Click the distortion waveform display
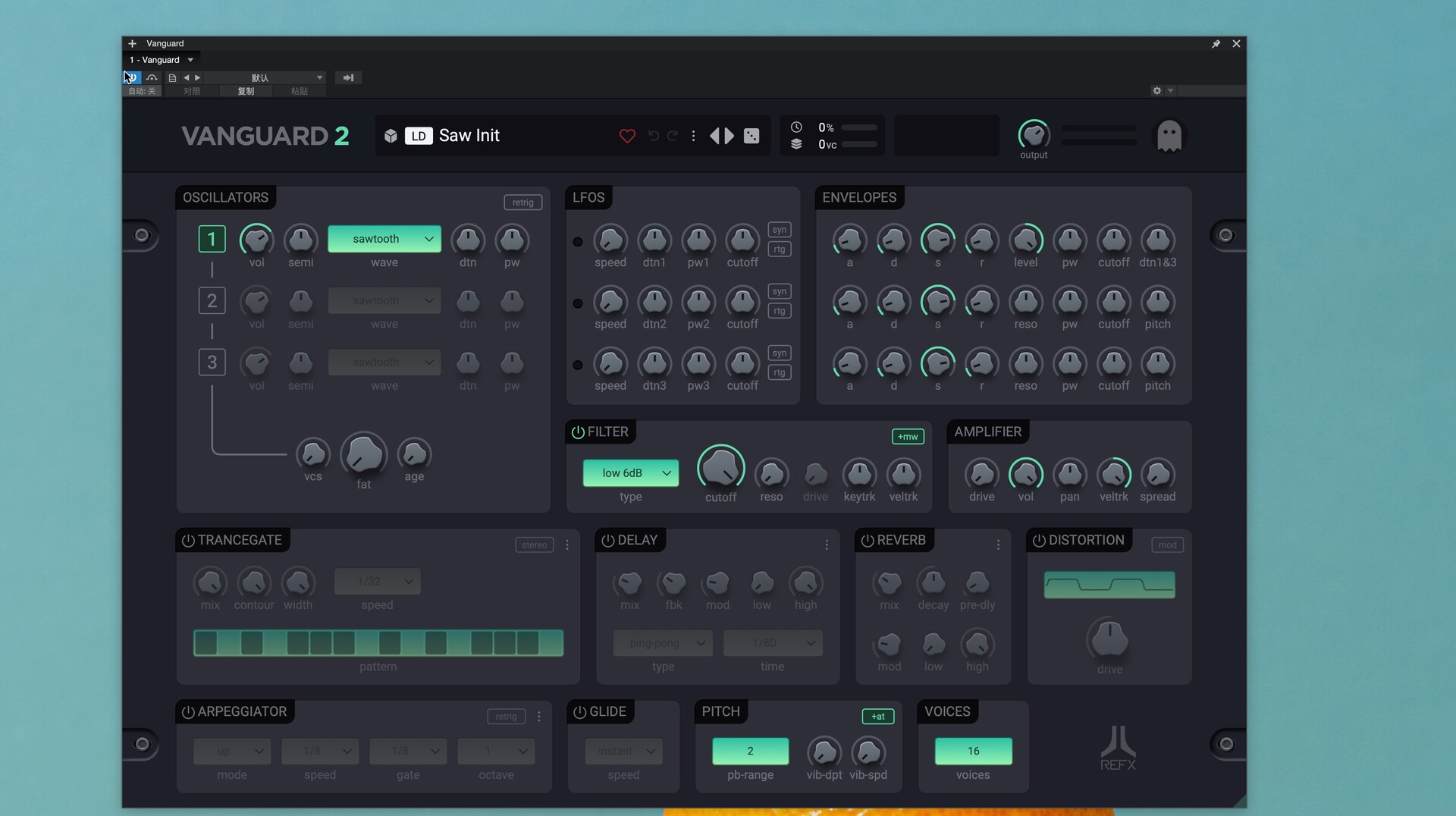Screen dimensions: 1456x816 coord(1109,585)
